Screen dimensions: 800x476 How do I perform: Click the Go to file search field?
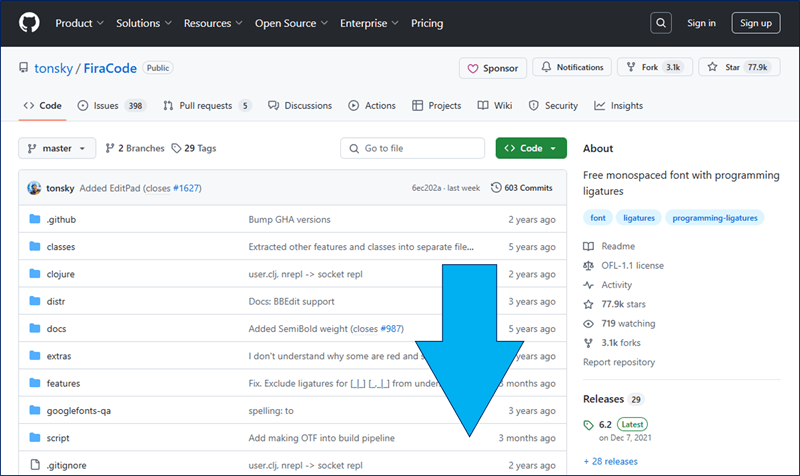[412, 148]
